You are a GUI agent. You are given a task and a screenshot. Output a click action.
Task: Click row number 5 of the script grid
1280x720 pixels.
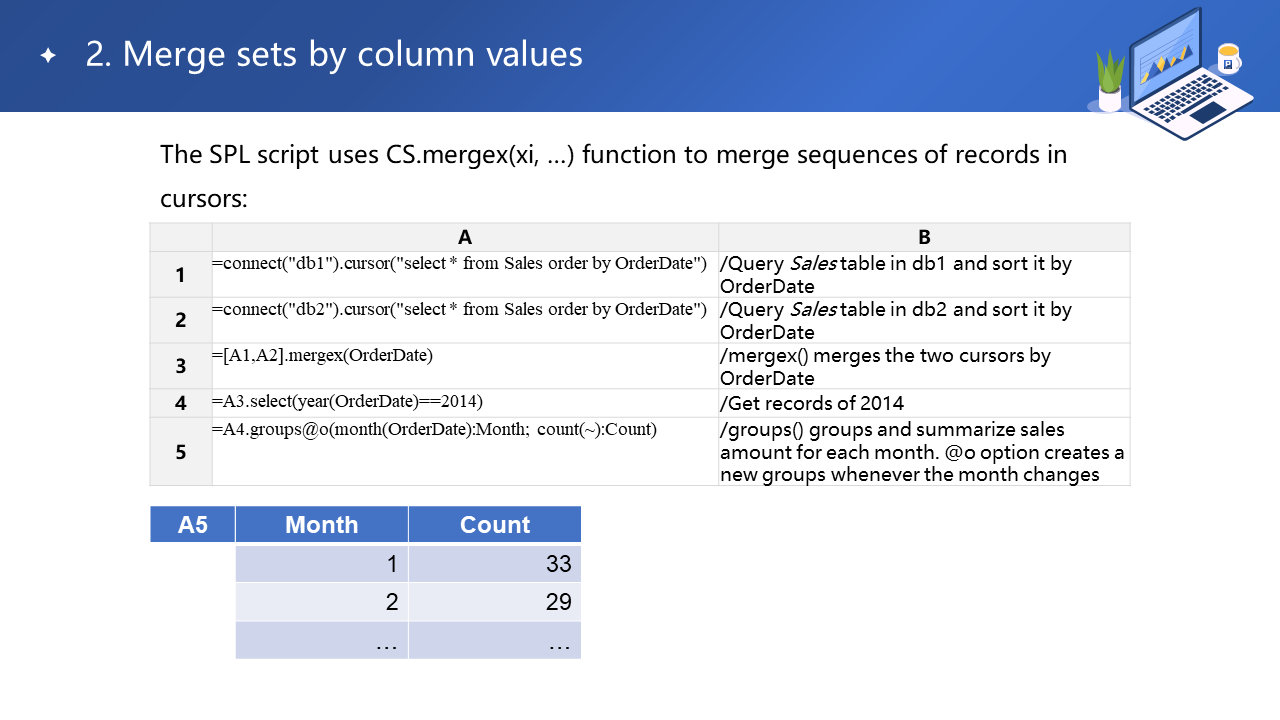(181, 452)
